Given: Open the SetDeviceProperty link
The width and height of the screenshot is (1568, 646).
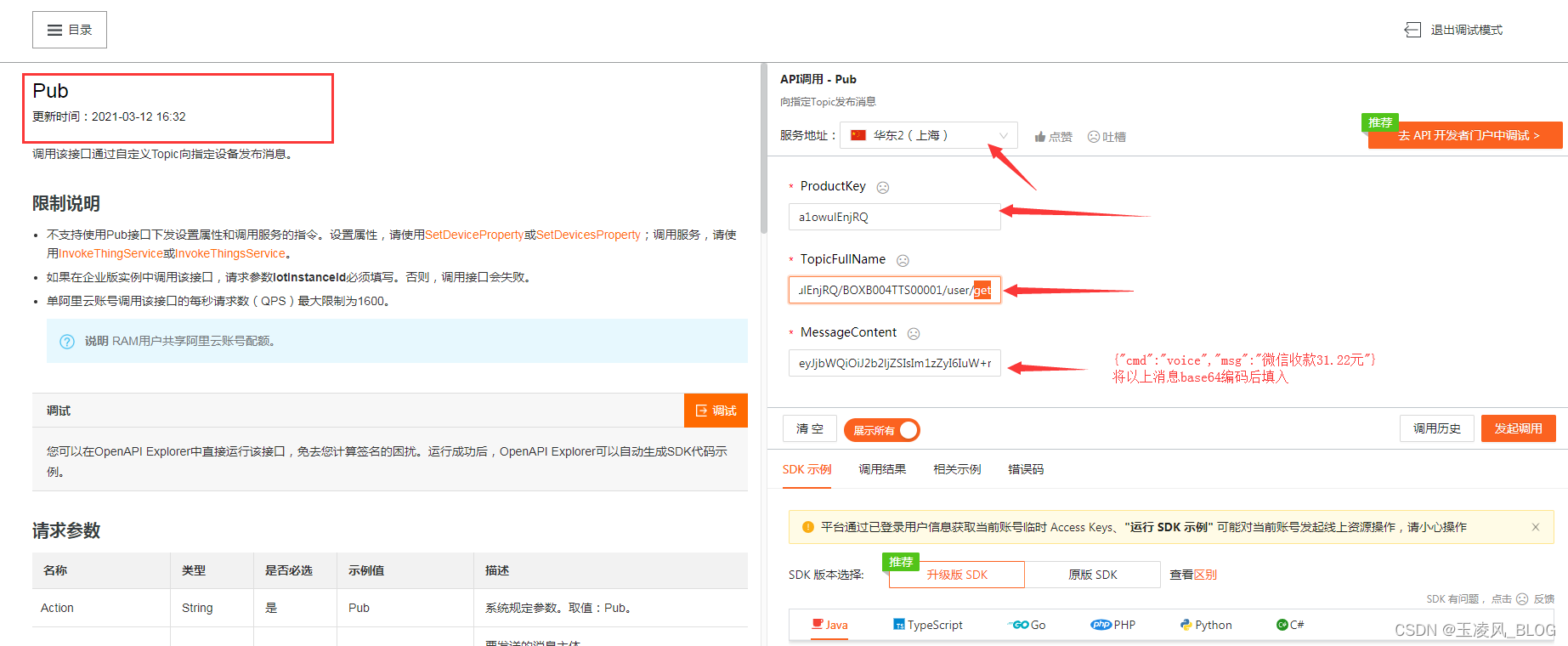Looking at the screenshot, I should point(474,235).
